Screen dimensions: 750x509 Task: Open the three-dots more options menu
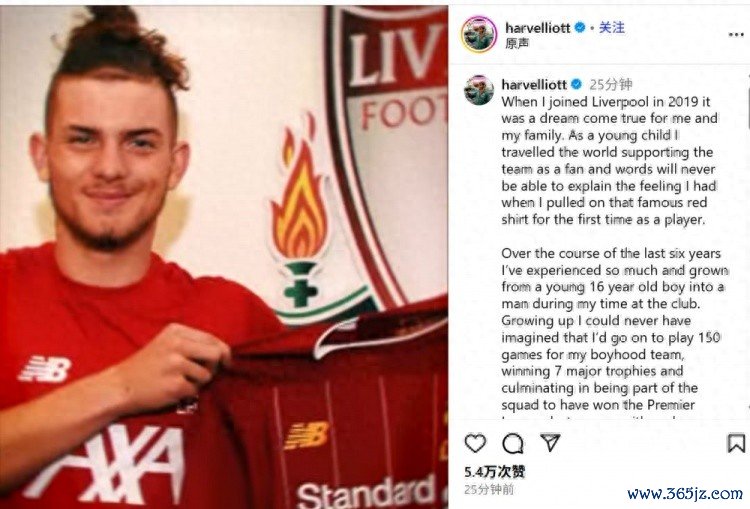[x=736, y=34]
